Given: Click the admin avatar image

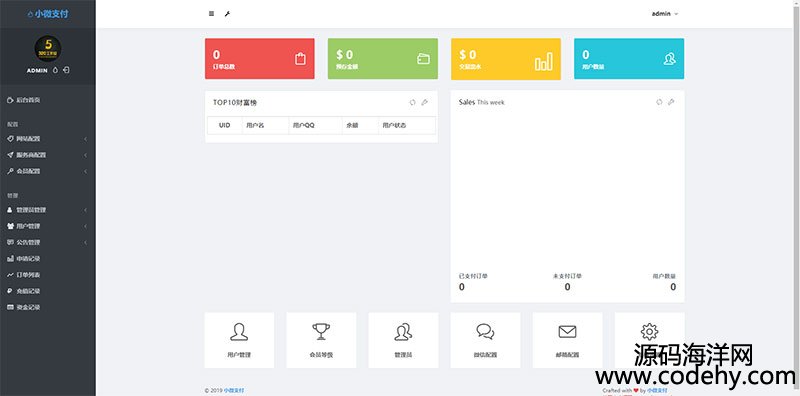Looking at the screenshot, I should [x=48, y=48].
